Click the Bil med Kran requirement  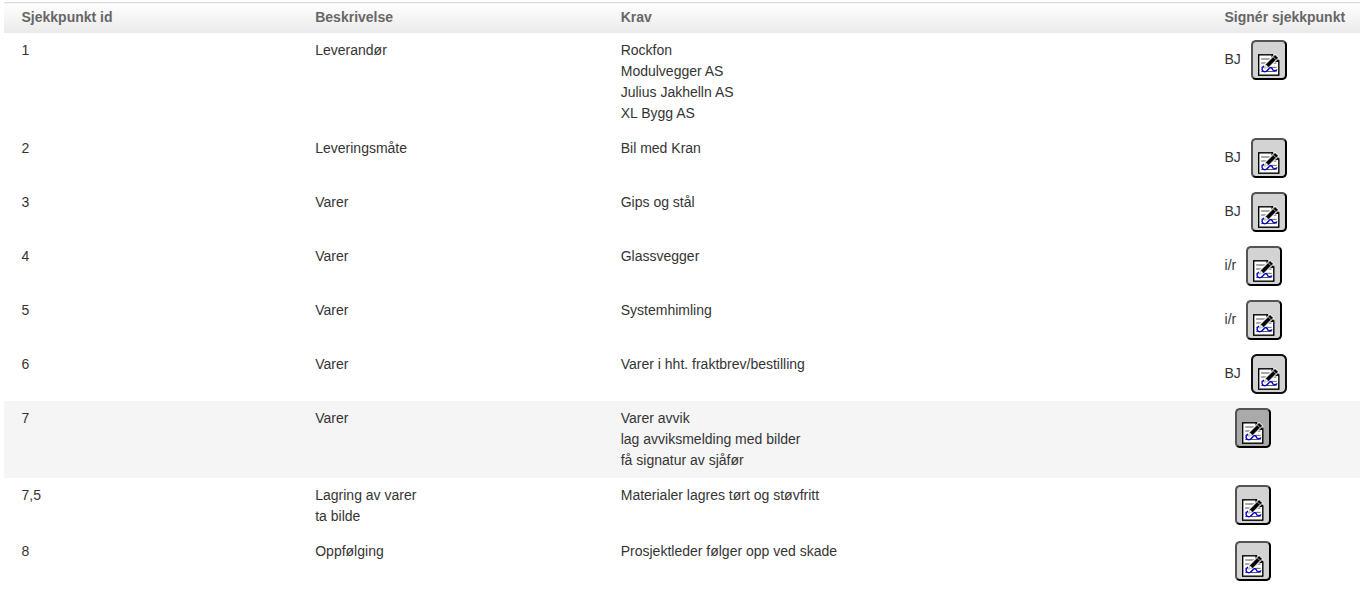(660, 148)
